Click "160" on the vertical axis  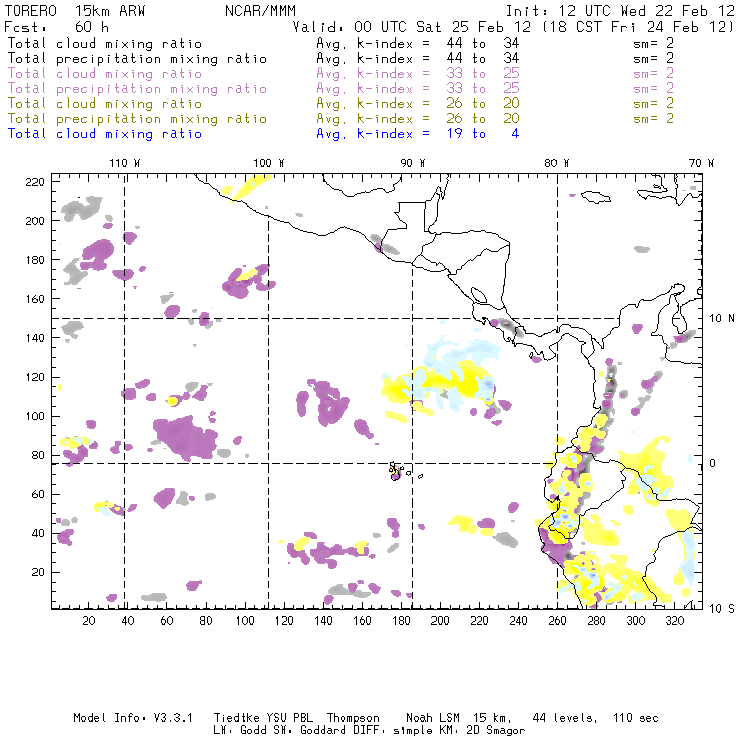pyautogui.click(x=35, y=299)
